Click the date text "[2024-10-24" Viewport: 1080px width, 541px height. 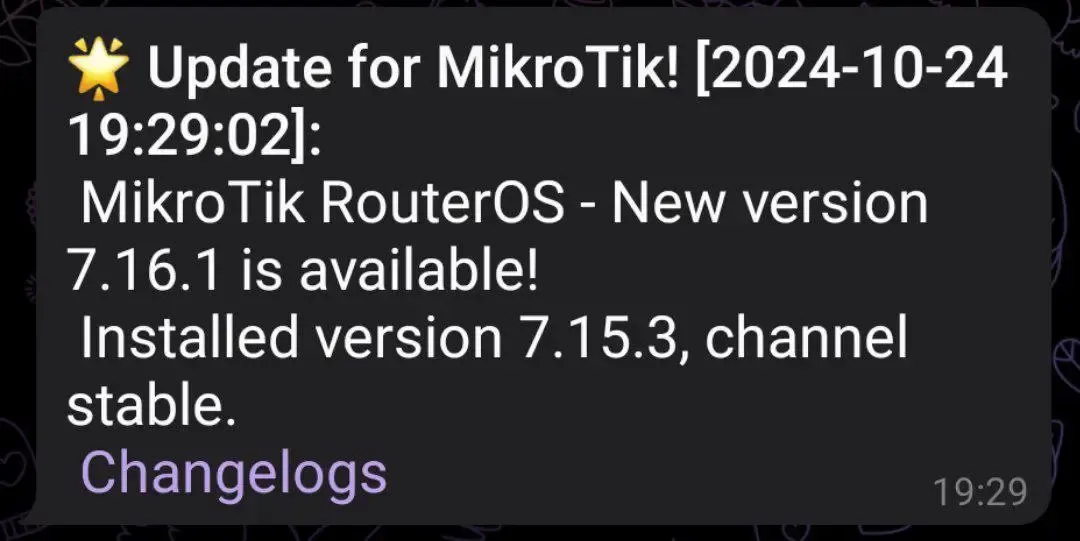coord(852,69)
